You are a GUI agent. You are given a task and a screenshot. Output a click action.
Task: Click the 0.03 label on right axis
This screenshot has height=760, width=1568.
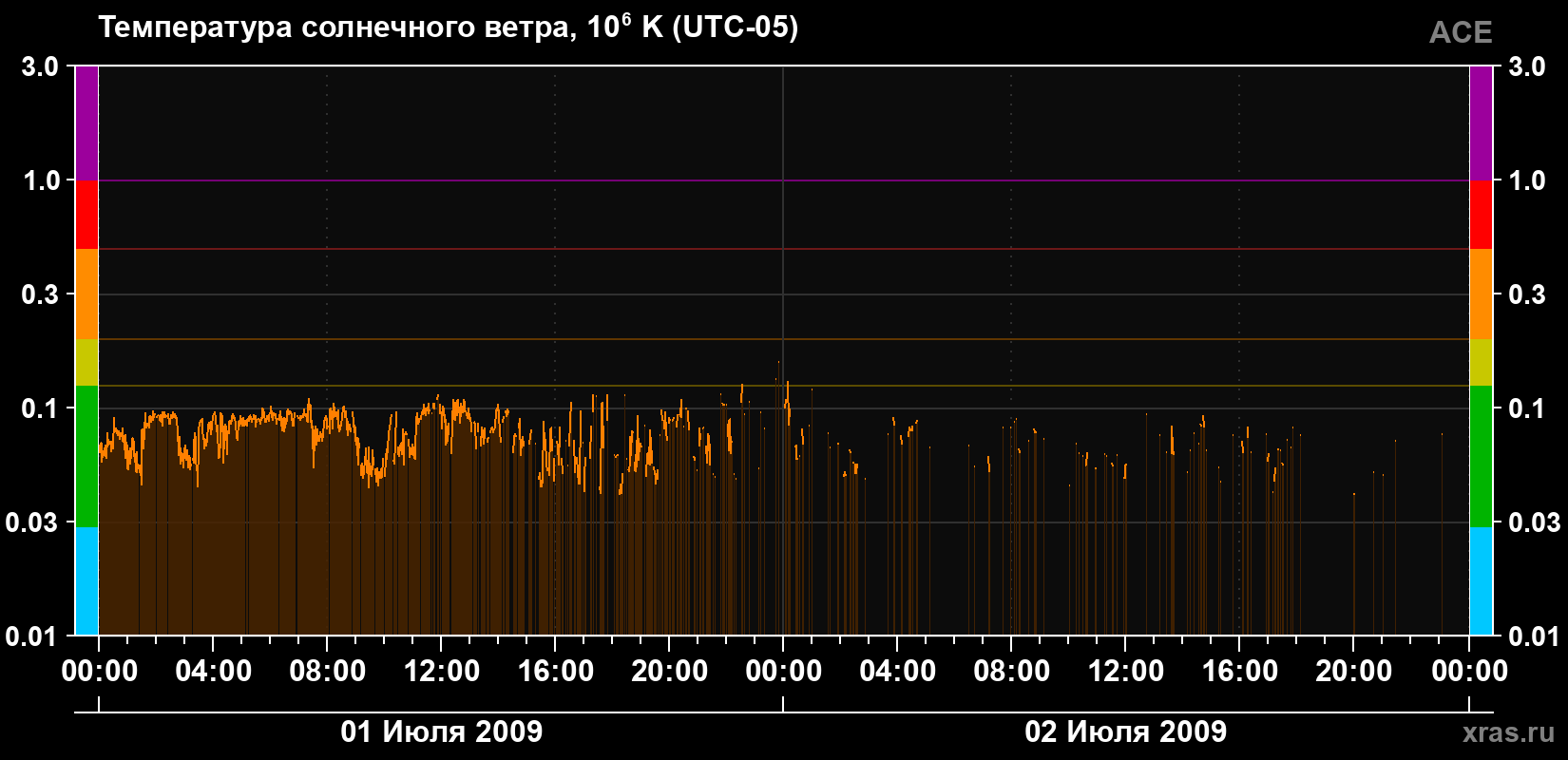(x=1534, y=522)
